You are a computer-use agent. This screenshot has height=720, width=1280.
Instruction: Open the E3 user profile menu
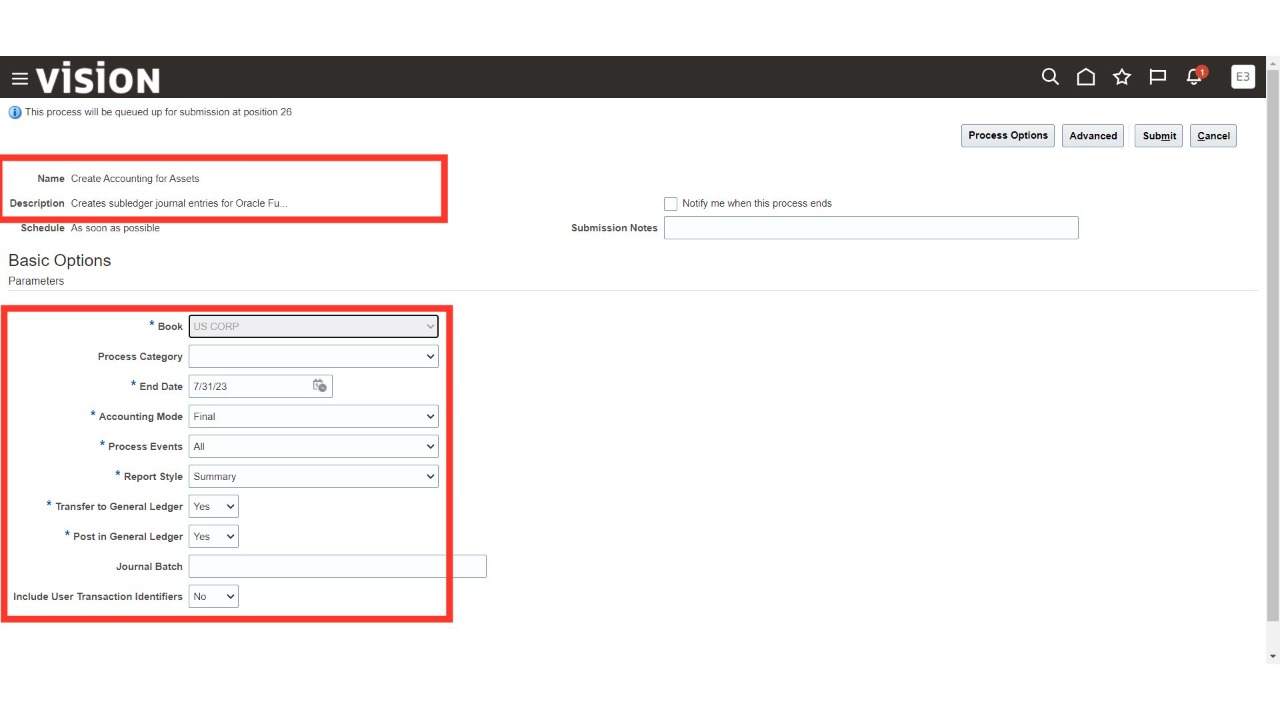pos(1243,77)
